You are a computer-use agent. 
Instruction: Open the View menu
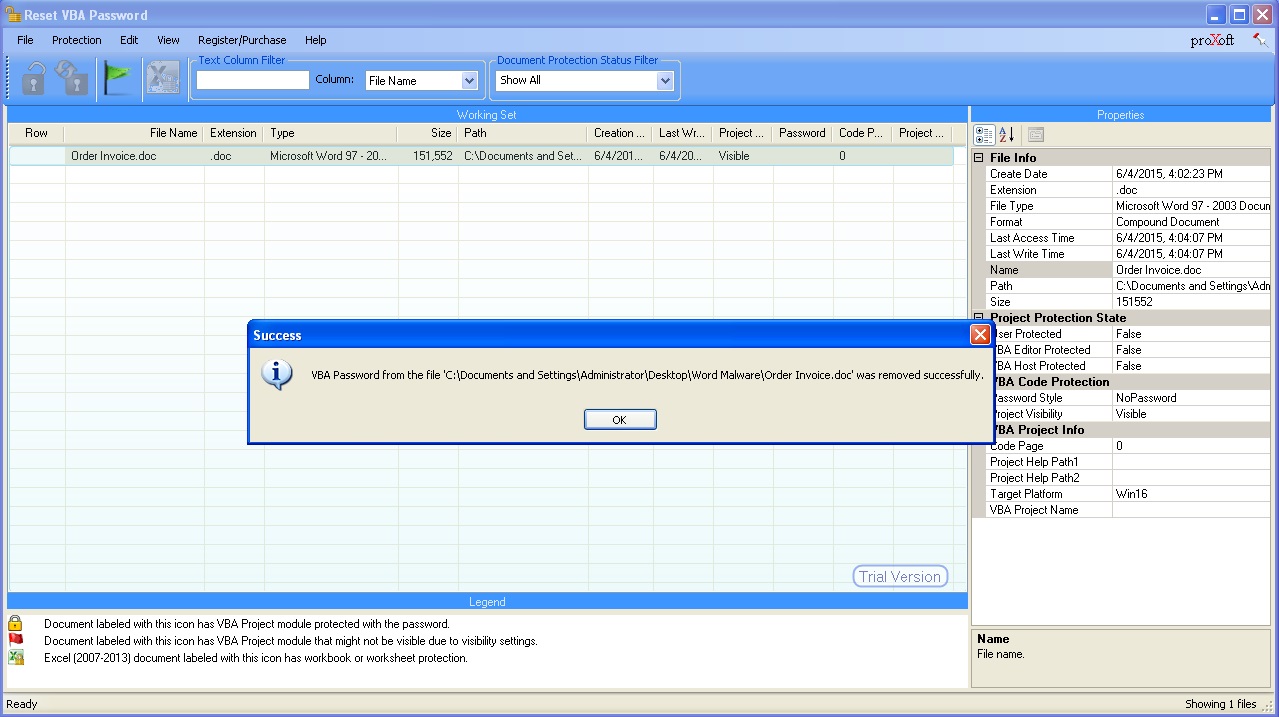click(x=168, y=40)
